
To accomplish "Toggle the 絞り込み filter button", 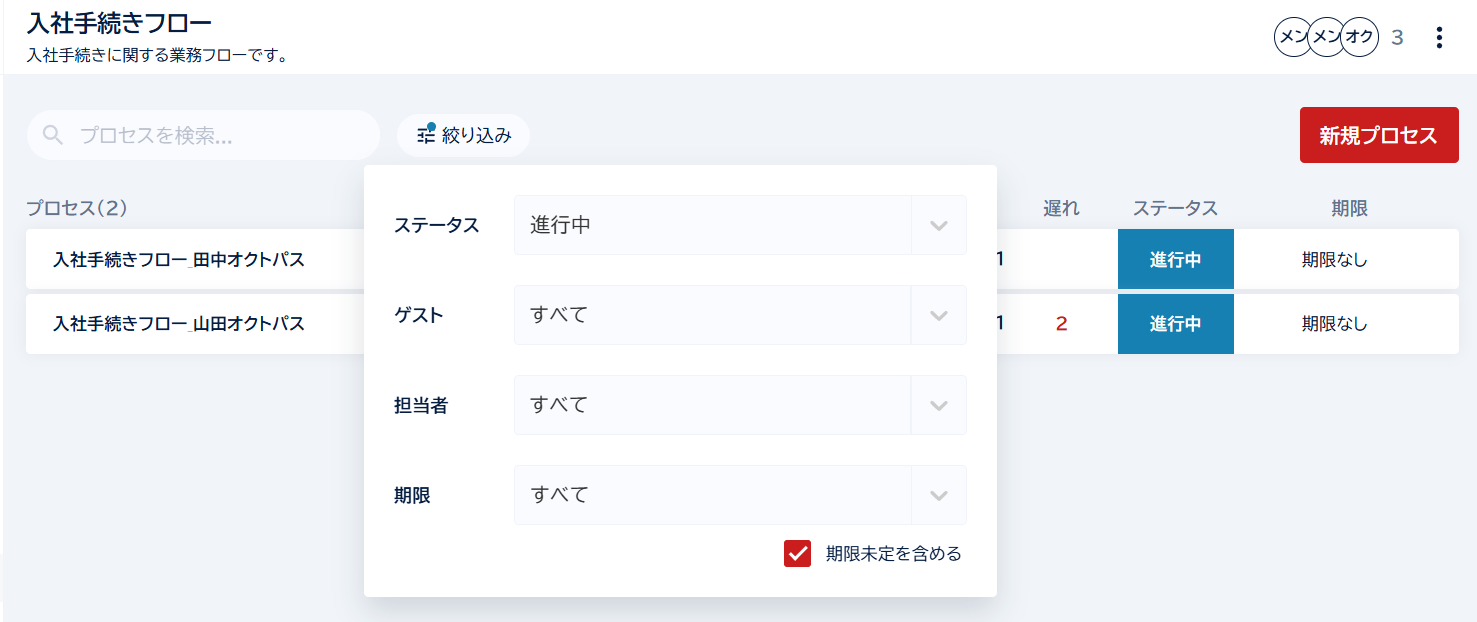I will pyautogui.click(x=463, y=135).
